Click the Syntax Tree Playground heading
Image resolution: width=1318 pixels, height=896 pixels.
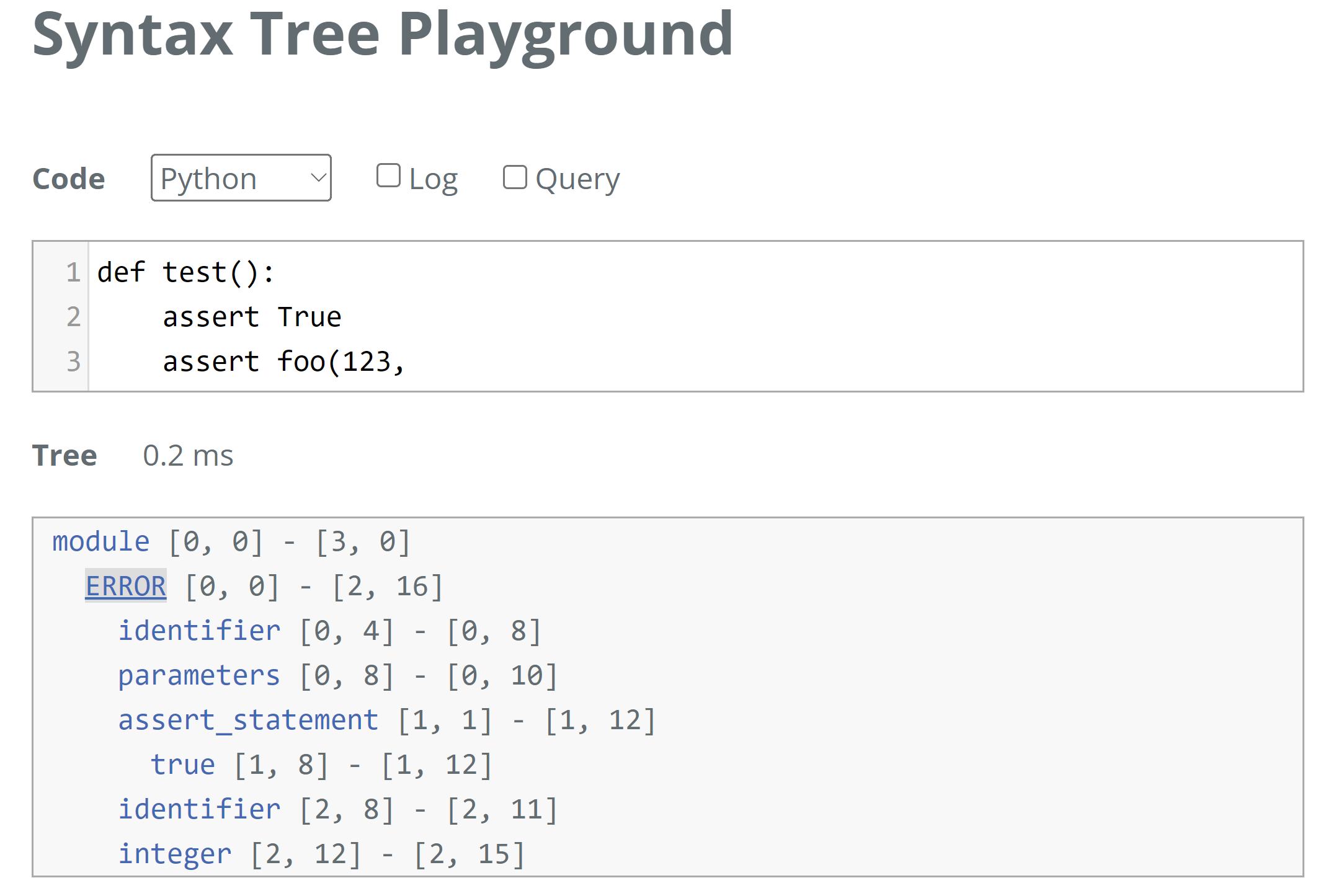(x=383, y=34)
